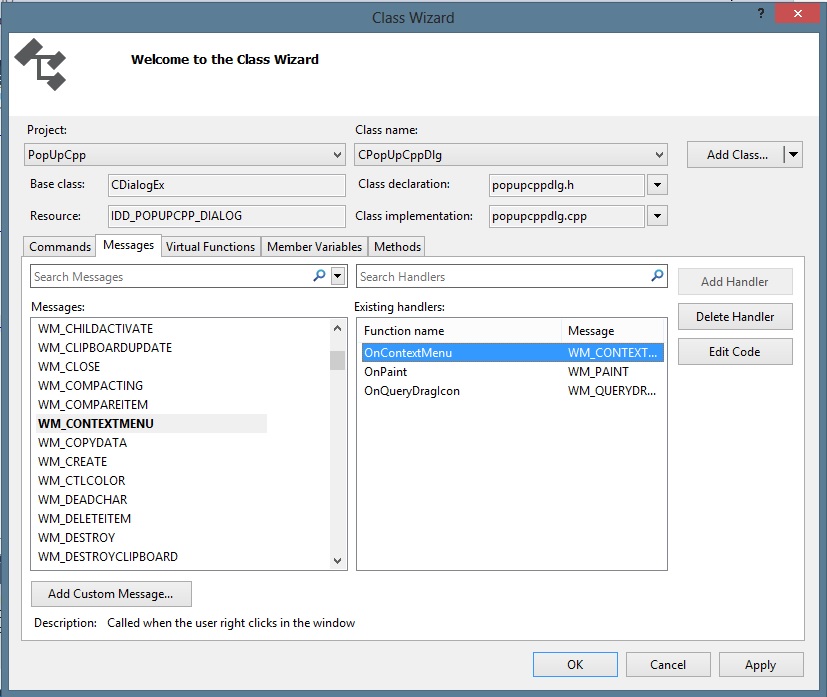Select WM_CREATE in the Messages list

pos(73,462)
